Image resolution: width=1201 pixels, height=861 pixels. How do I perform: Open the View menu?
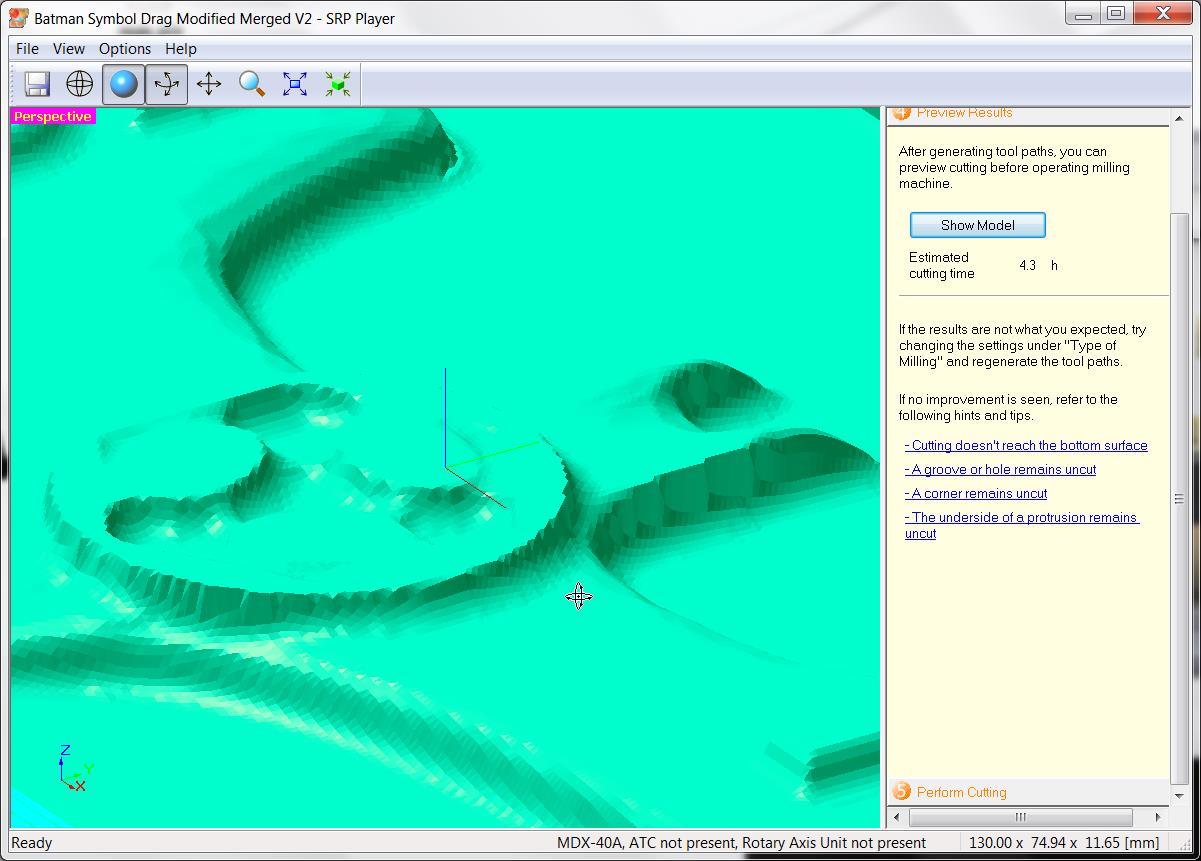click(69, 48)
